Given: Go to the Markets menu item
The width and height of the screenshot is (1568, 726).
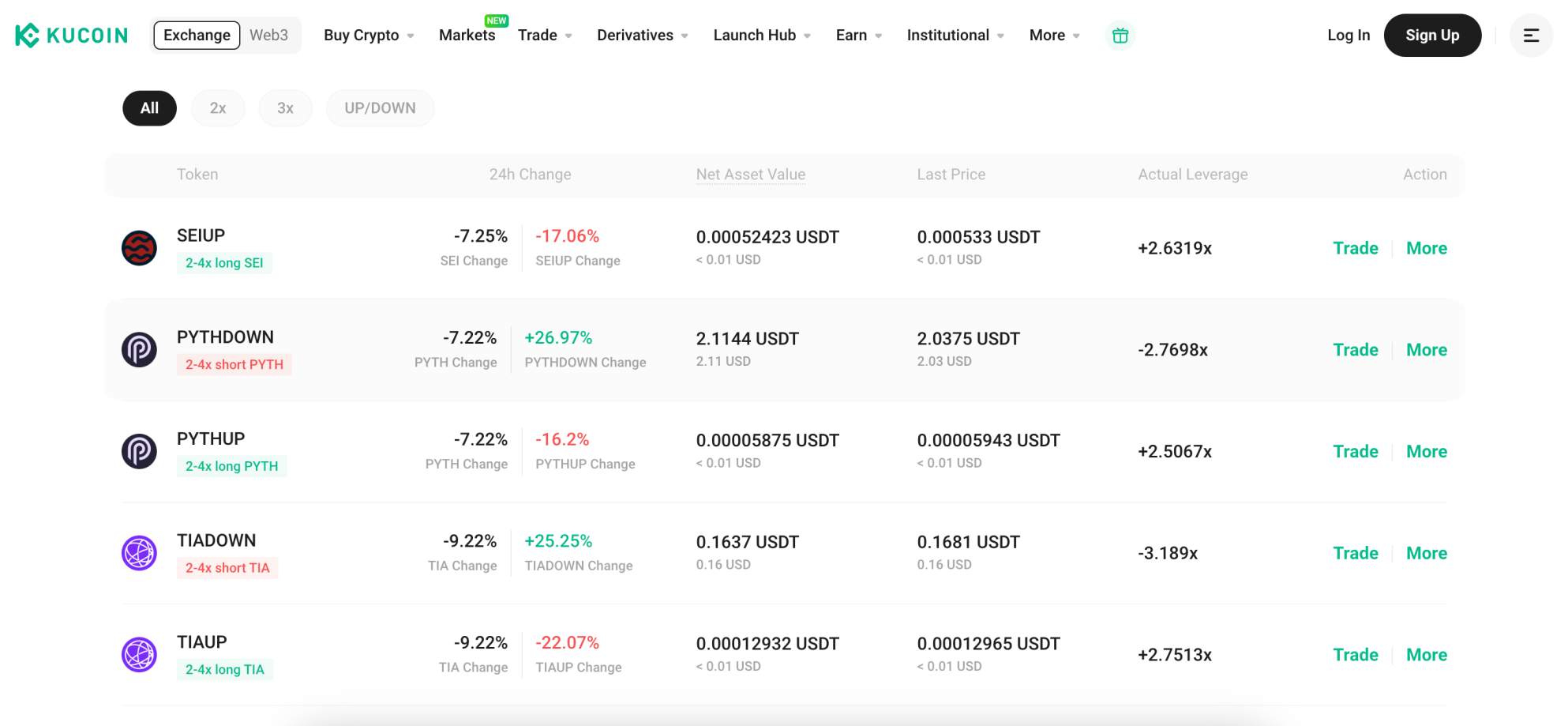Looking at the screenshot, I should 467,35.
